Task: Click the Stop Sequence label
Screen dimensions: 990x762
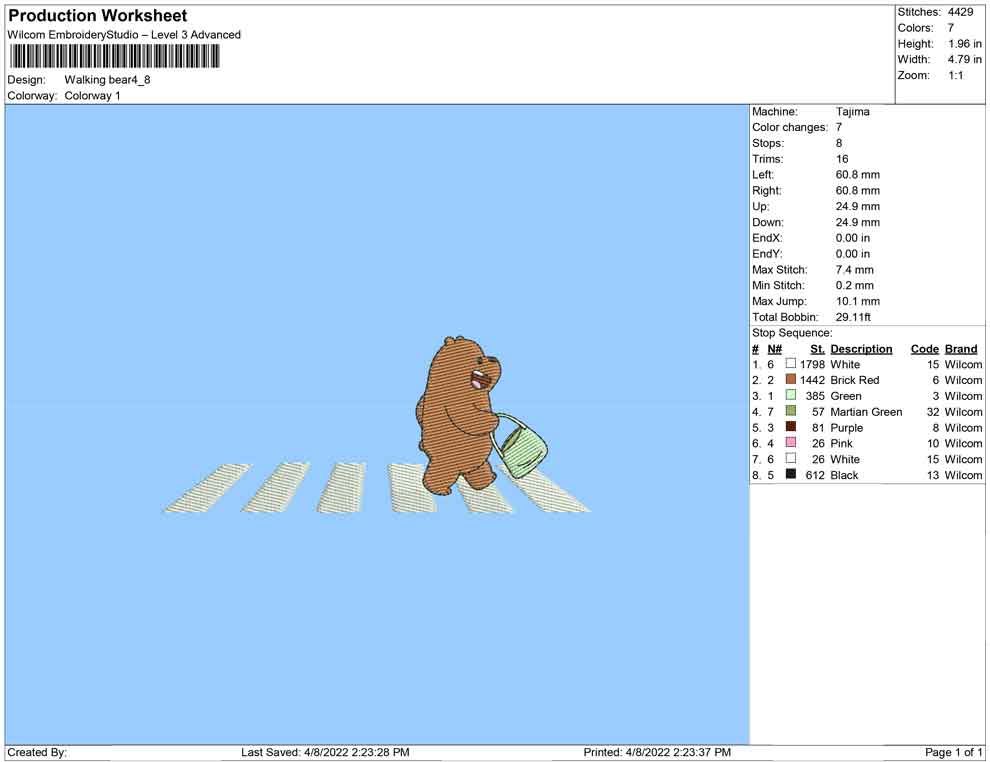Action: (x=792, y=333)
